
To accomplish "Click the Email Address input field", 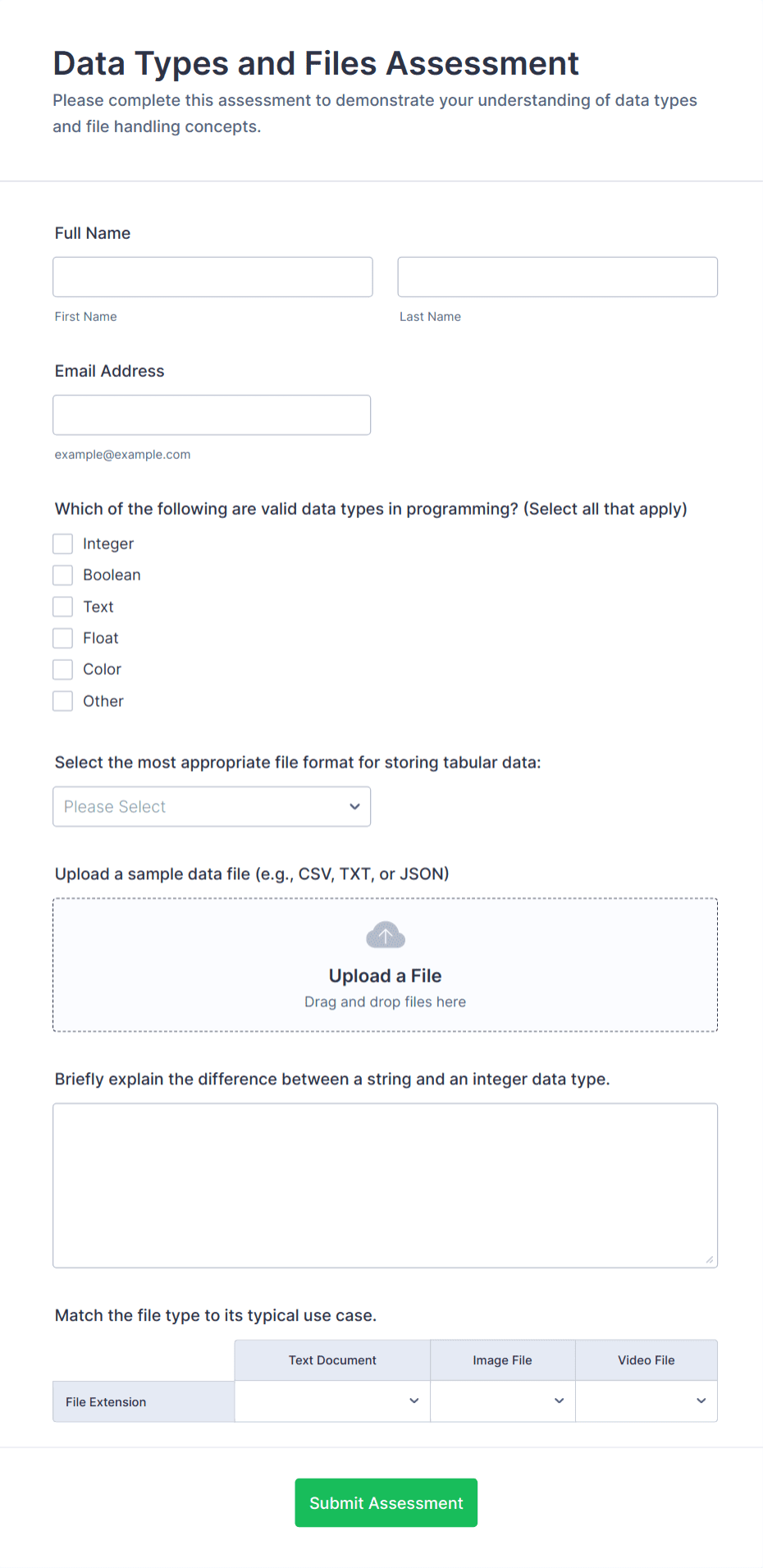I will point(212,415).
